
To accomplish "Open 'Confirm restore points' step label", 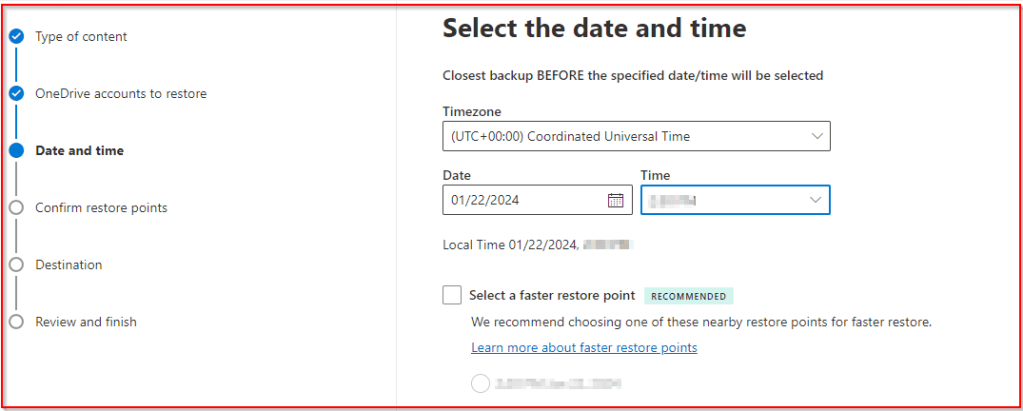I will pos(101,208).
